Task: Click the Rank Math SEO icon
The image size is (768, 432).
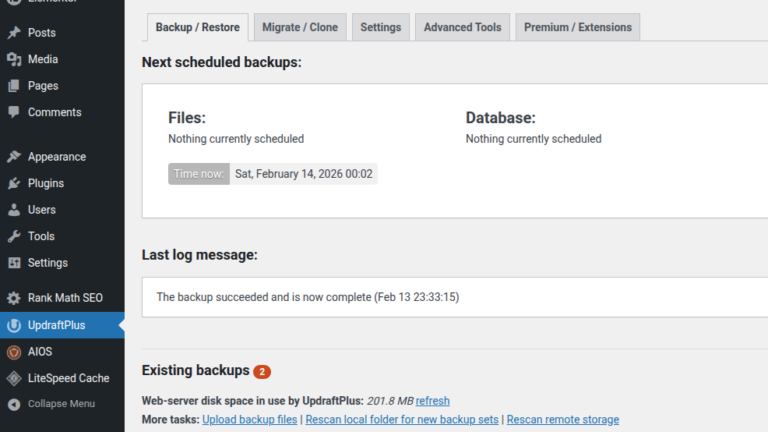Action: point(14,298)
